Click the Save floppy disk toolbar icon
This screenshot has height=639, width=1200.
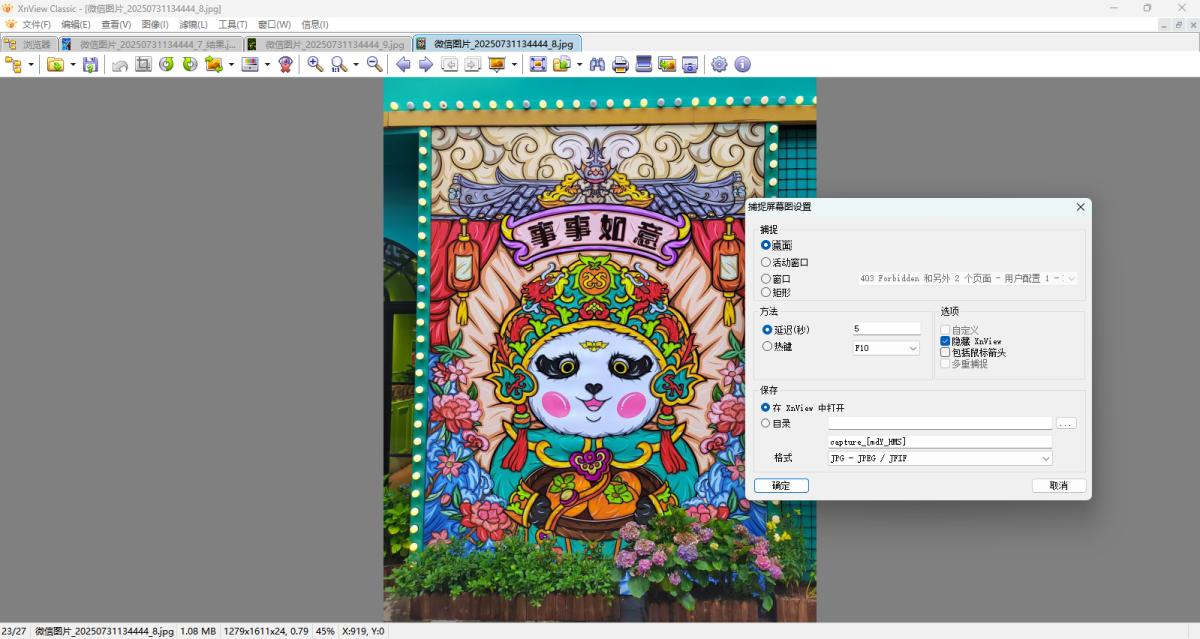click(90, 65)
